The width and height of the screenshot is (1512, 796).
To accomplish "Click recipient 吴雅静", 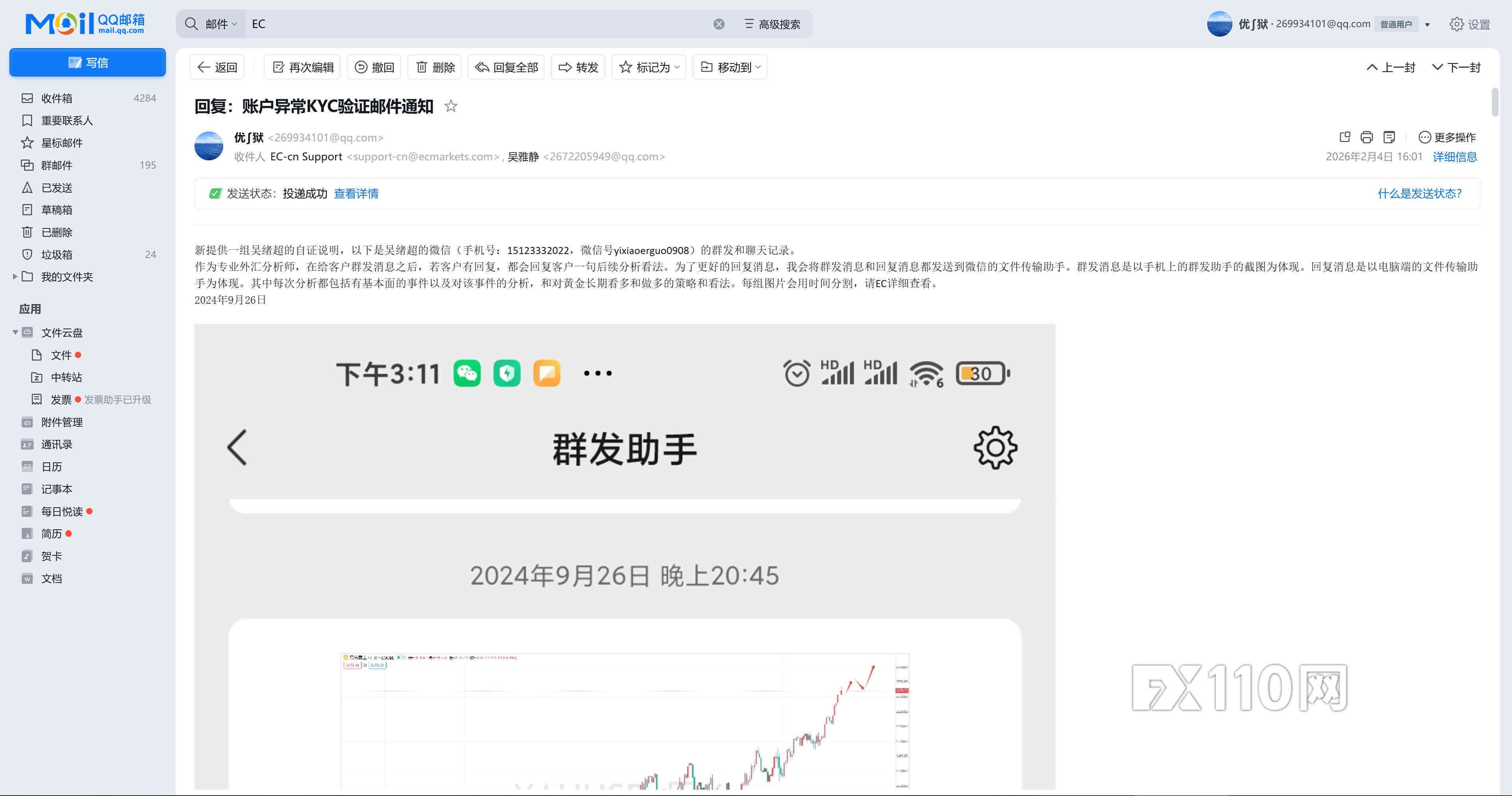I will (523, 157).
